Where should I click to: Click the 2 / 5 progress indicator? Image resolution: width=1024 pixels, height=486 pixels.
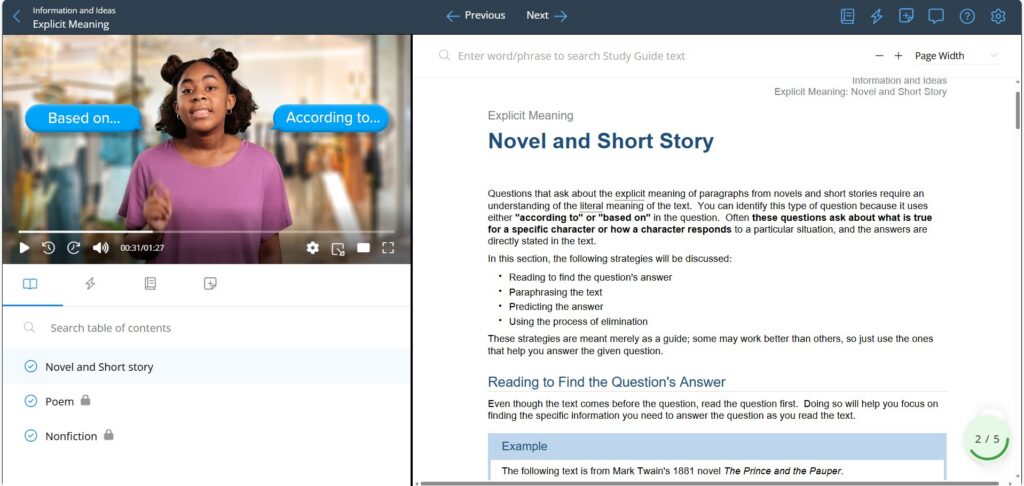pyautogui.click(x=987, y=439)
